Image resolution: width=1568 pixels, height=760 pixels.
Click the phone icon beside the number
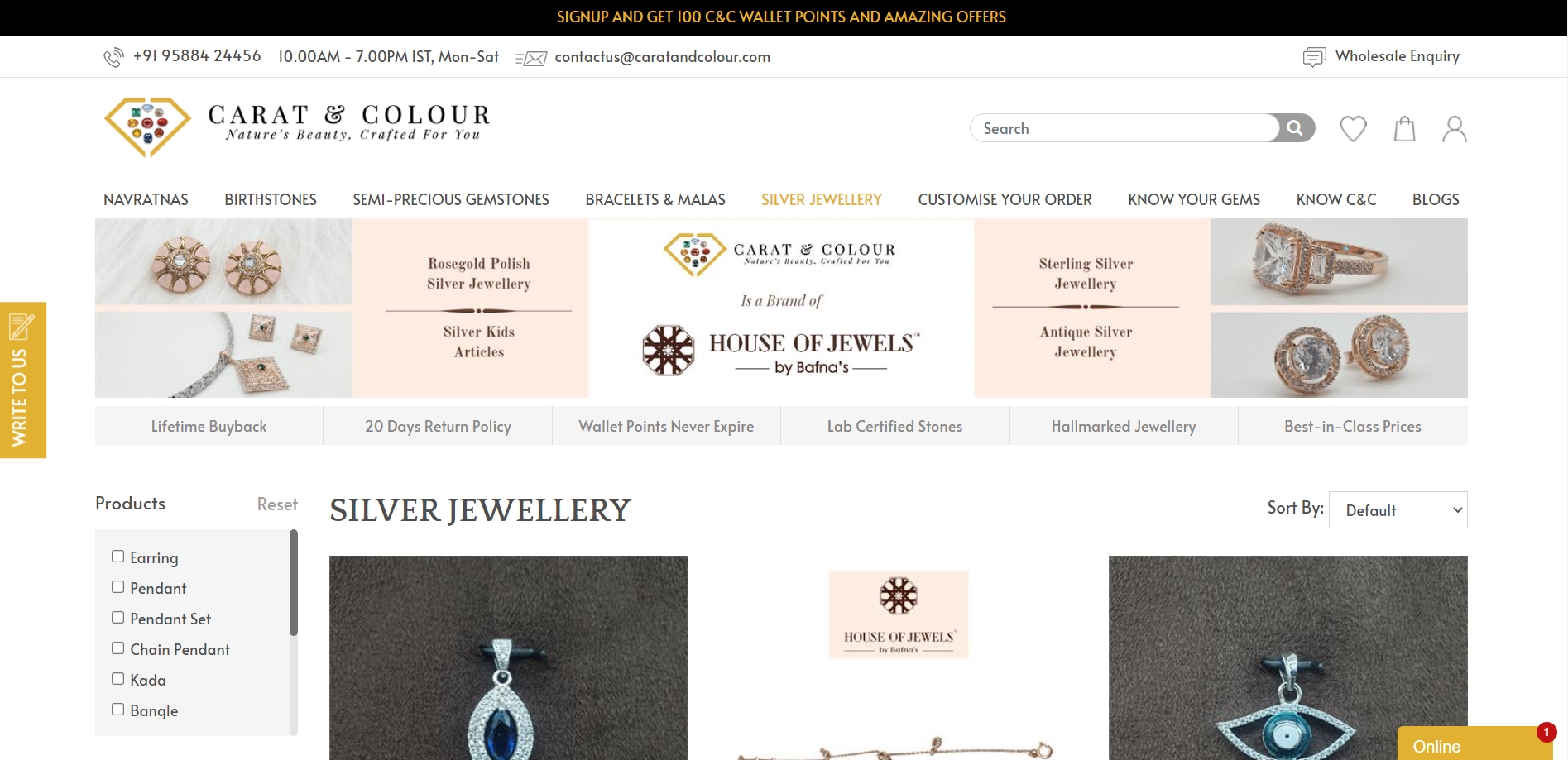pos(113,57)
